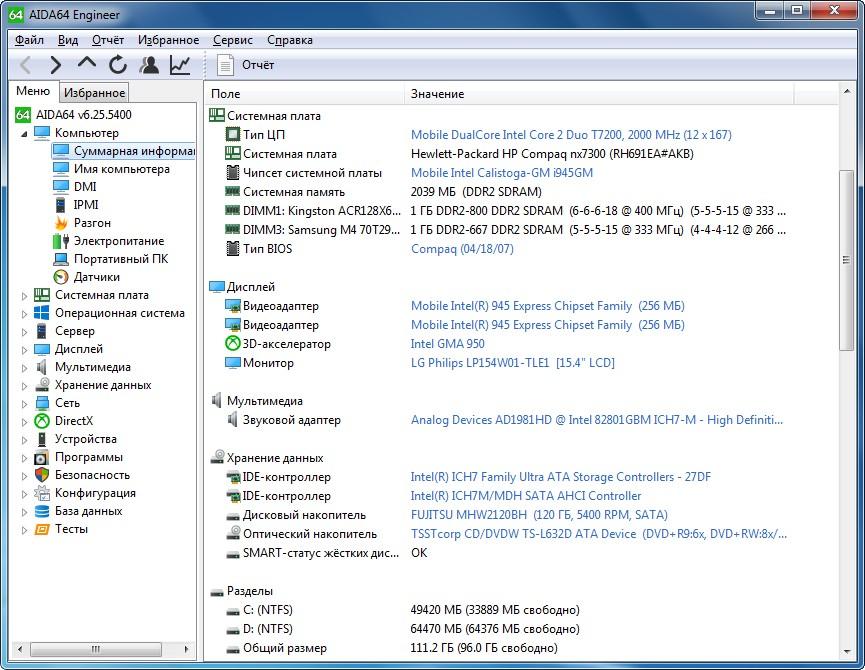Click the scroll down arrow of the report
The width and height of the screenshot is (865, 670).
(846, 652)
